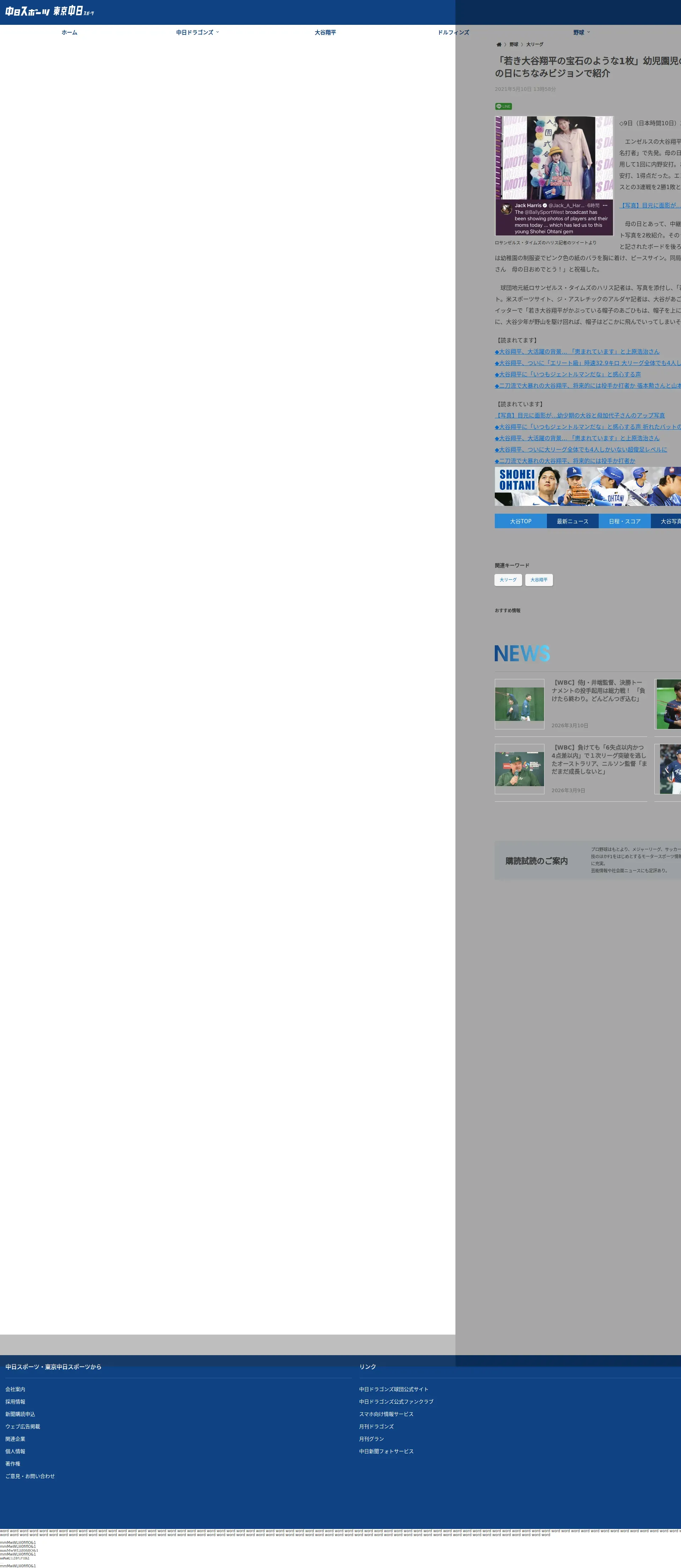
Task: Switch to the 最新ニュース tab
Action: 572,521
